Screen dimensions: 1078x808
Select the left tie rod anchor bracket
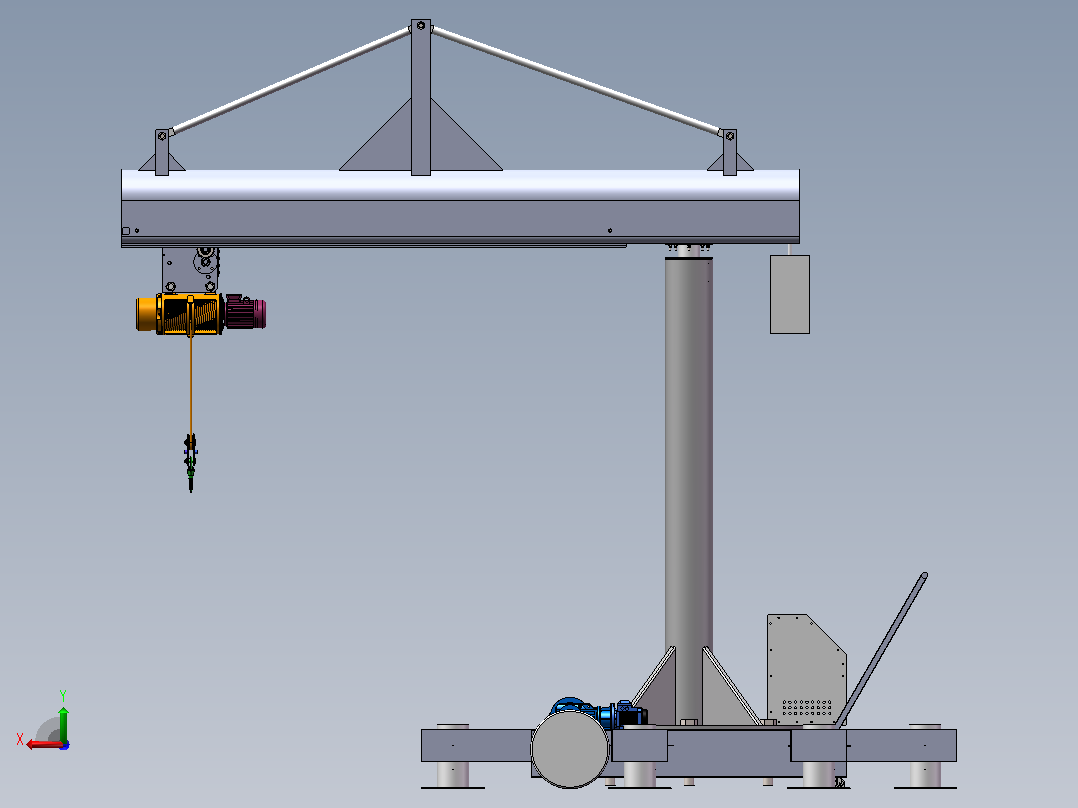162,152
